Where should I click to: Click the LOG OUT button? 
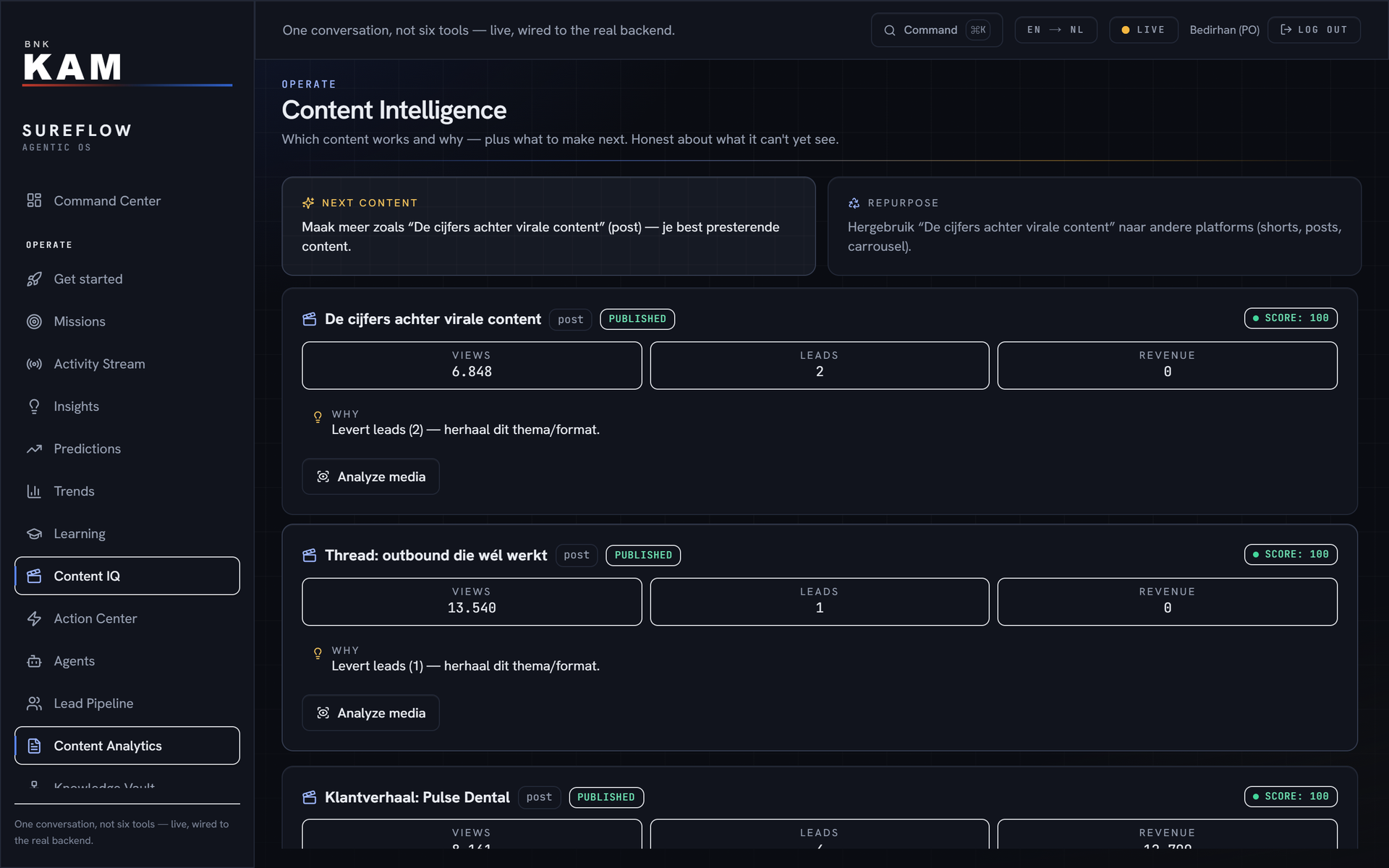[x=1314, y=30]
